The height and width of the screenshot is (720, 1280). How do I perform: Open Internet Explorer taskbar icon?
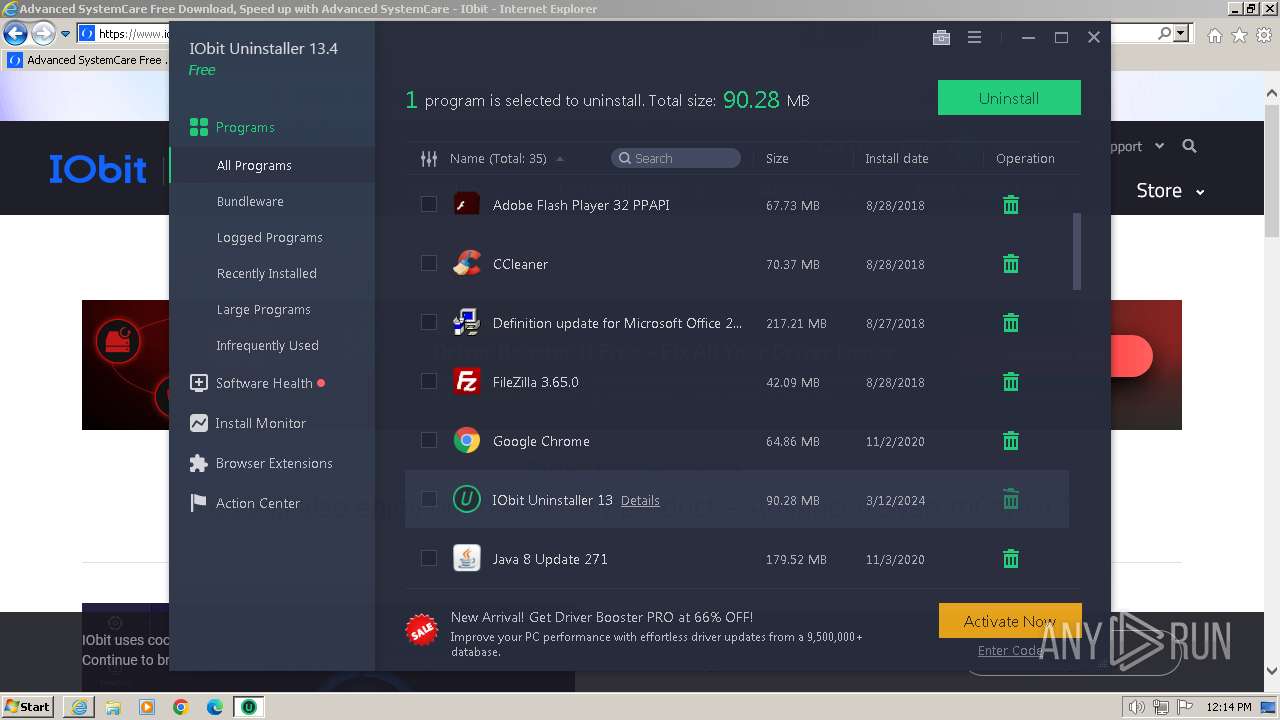[x=79, y=707]
